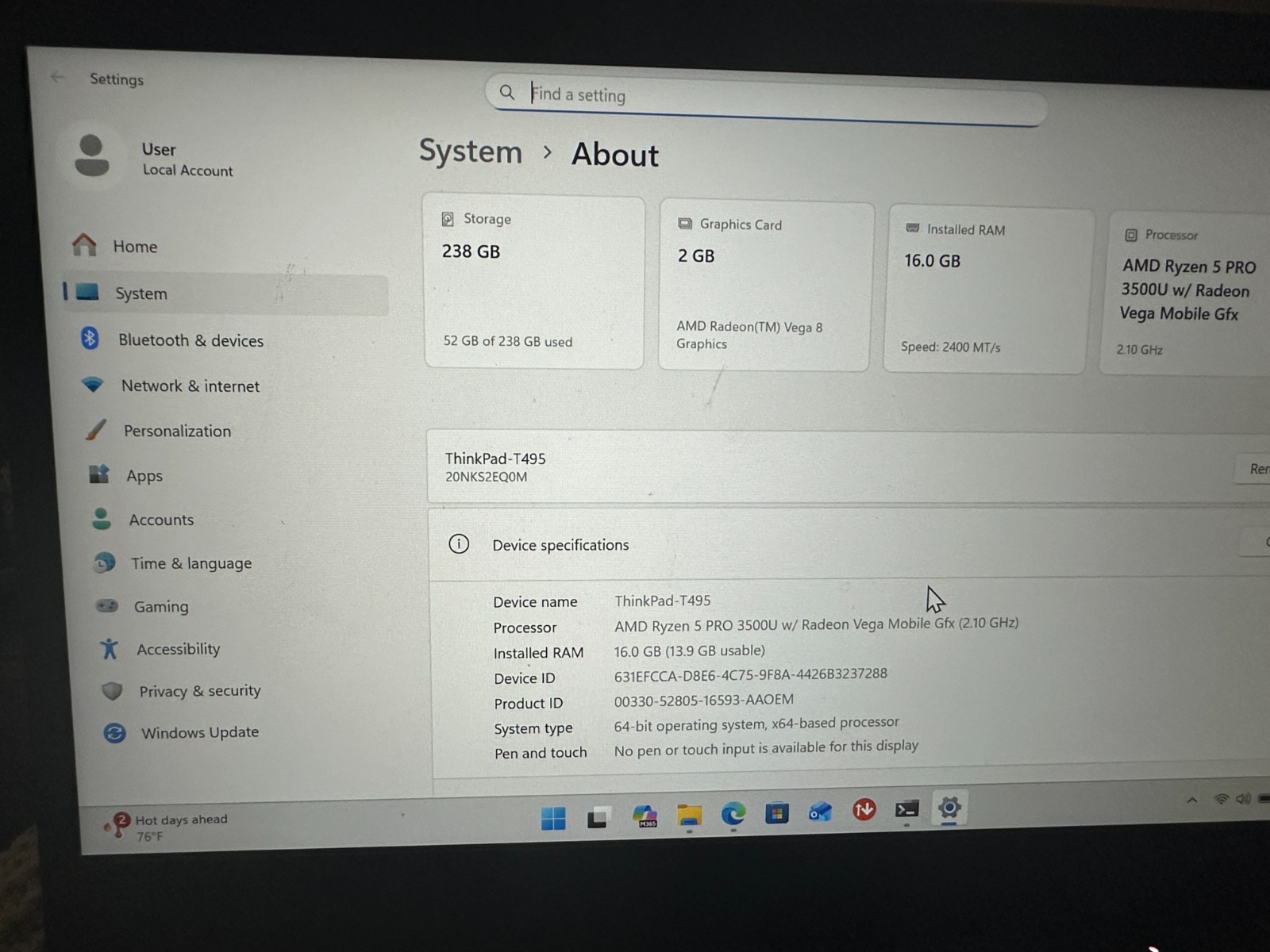Screen dimensions: 1270x952
Task: Click the ThinkPad-T495 PC name header
Action: (495, 459)
